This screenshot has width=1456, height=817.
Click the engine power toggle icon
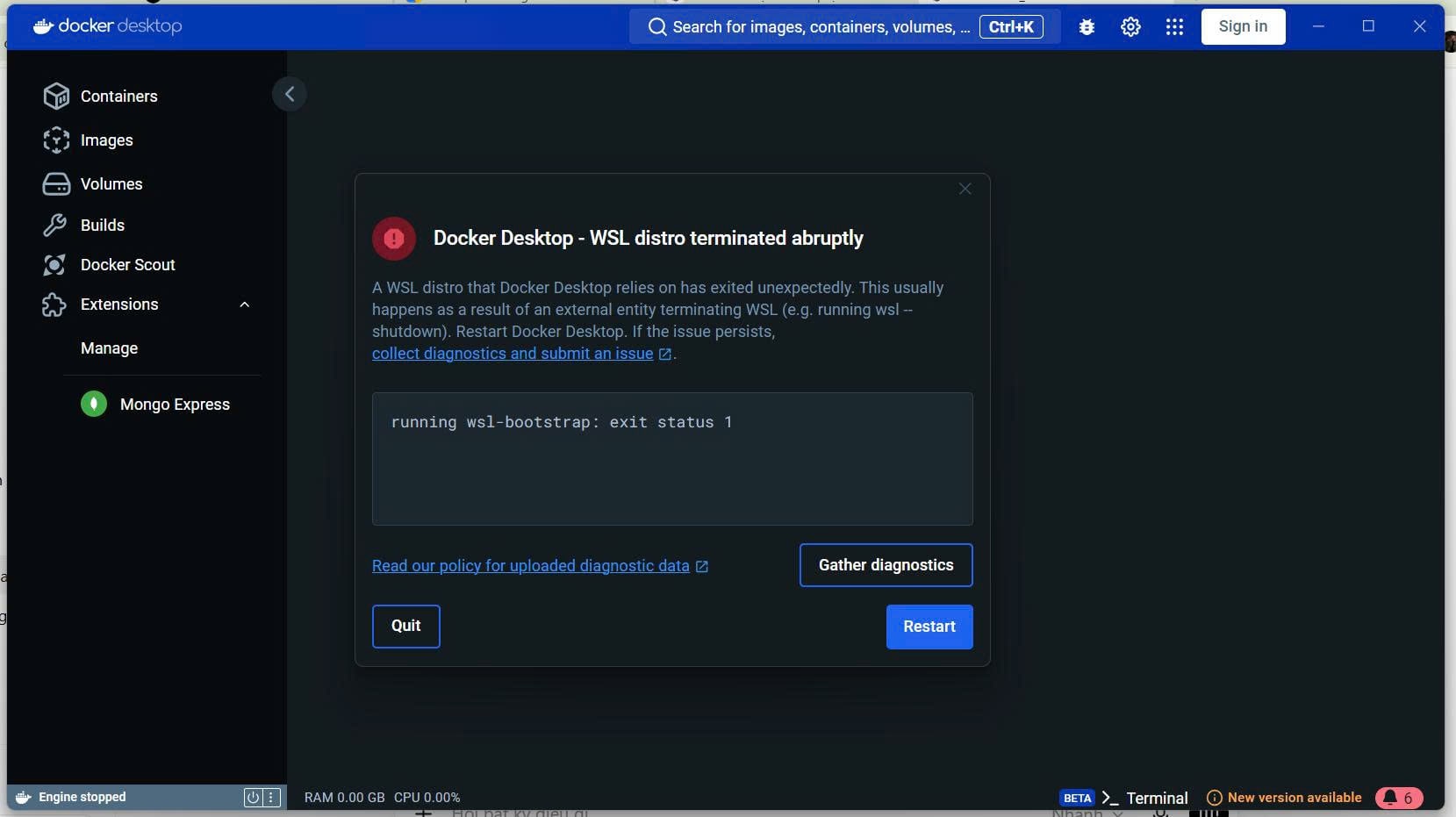[253, 798]
